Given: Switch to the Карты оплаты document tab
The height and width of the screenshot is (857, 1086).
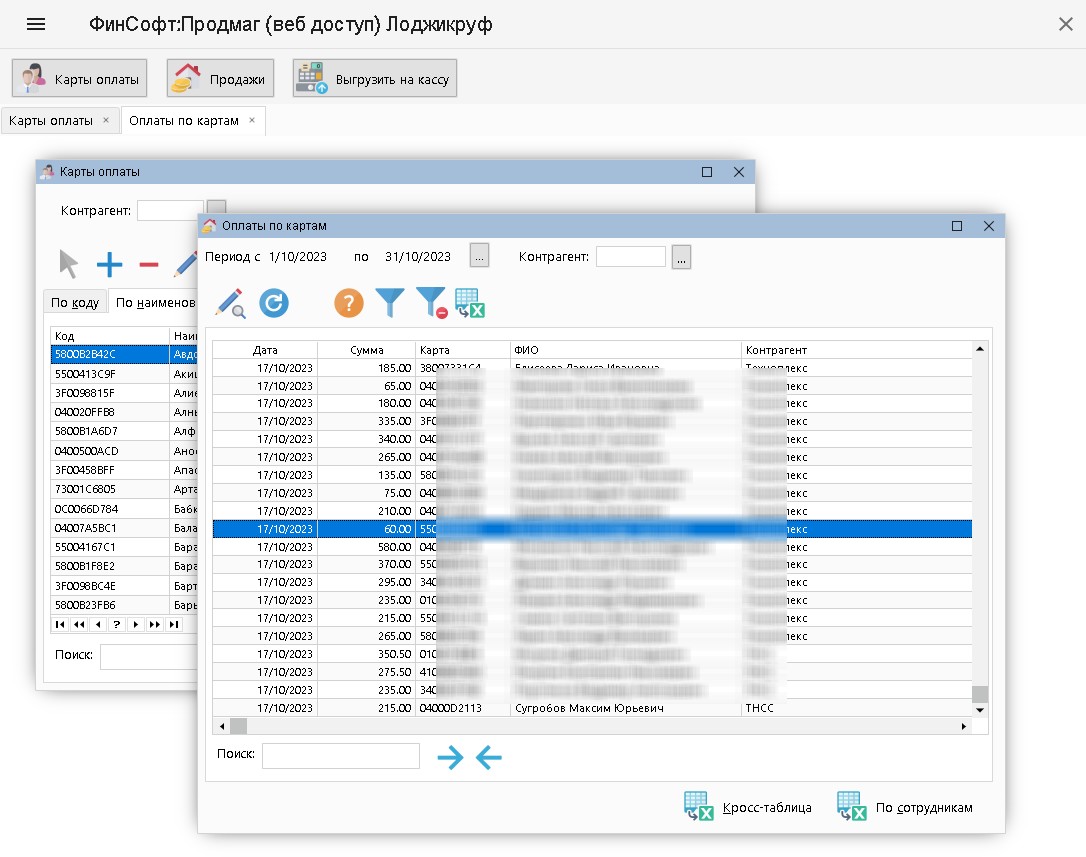Looking at the screenshot, I should click(51, 121).
